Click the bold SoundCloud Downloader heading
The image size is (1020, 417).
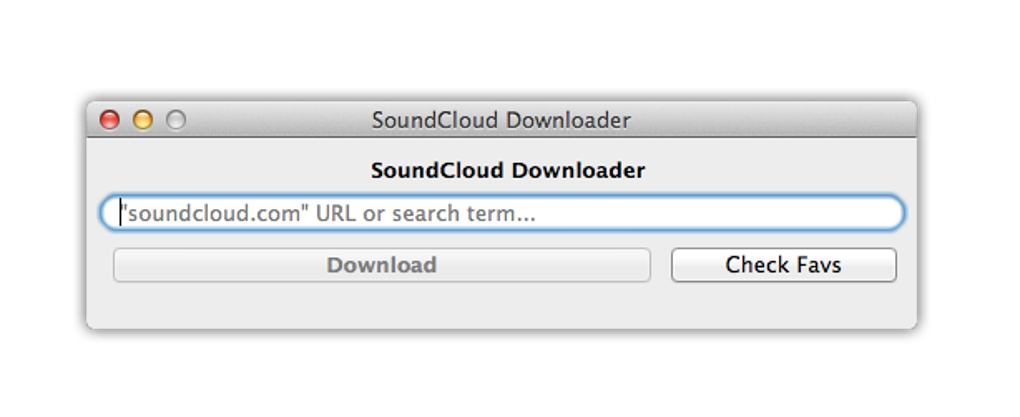point(508,170)
